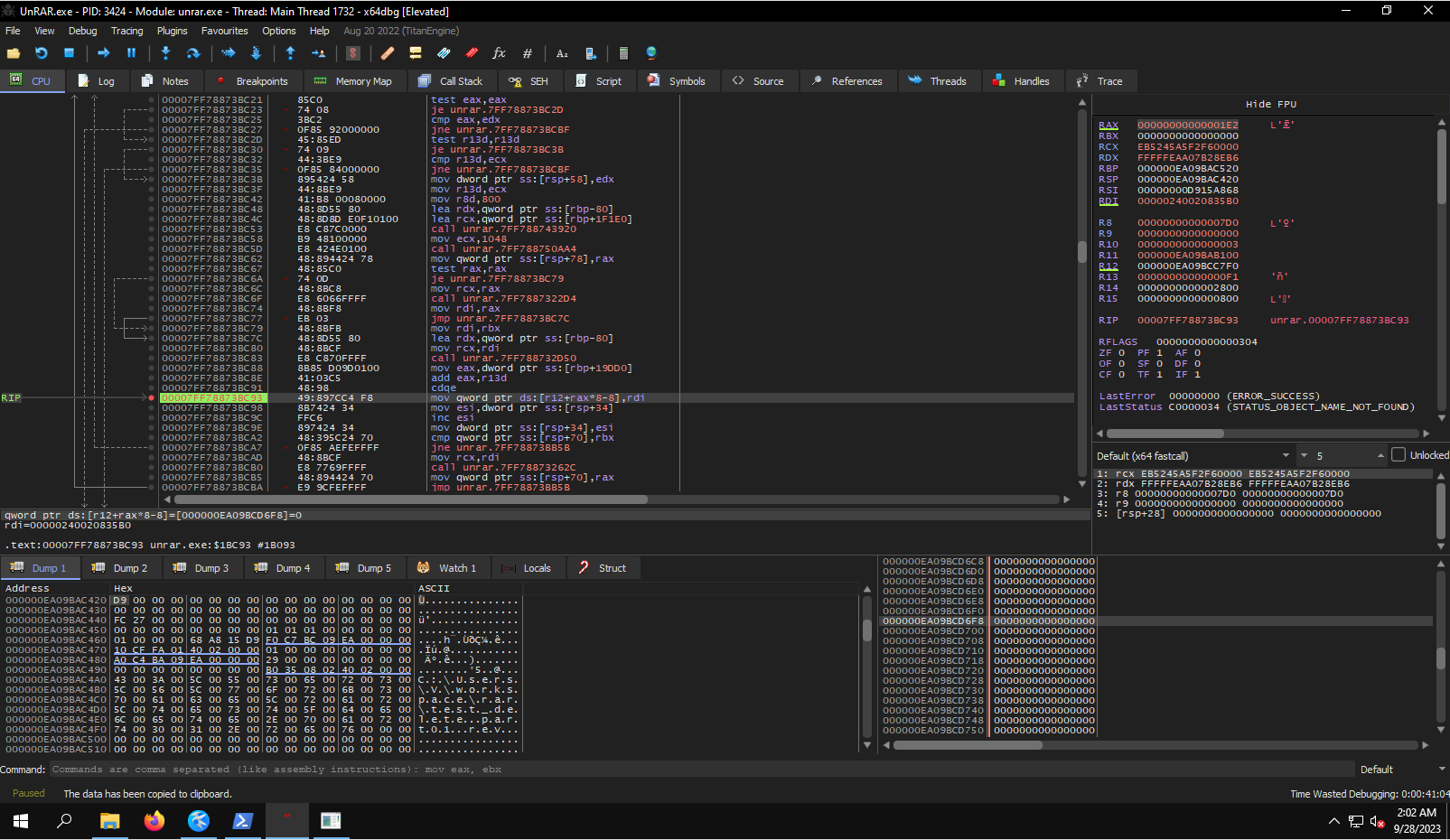Viewport: 1450px width, 840px height.
Task: Launch the Scylla plugin icon
Action: tap(353, 53)
